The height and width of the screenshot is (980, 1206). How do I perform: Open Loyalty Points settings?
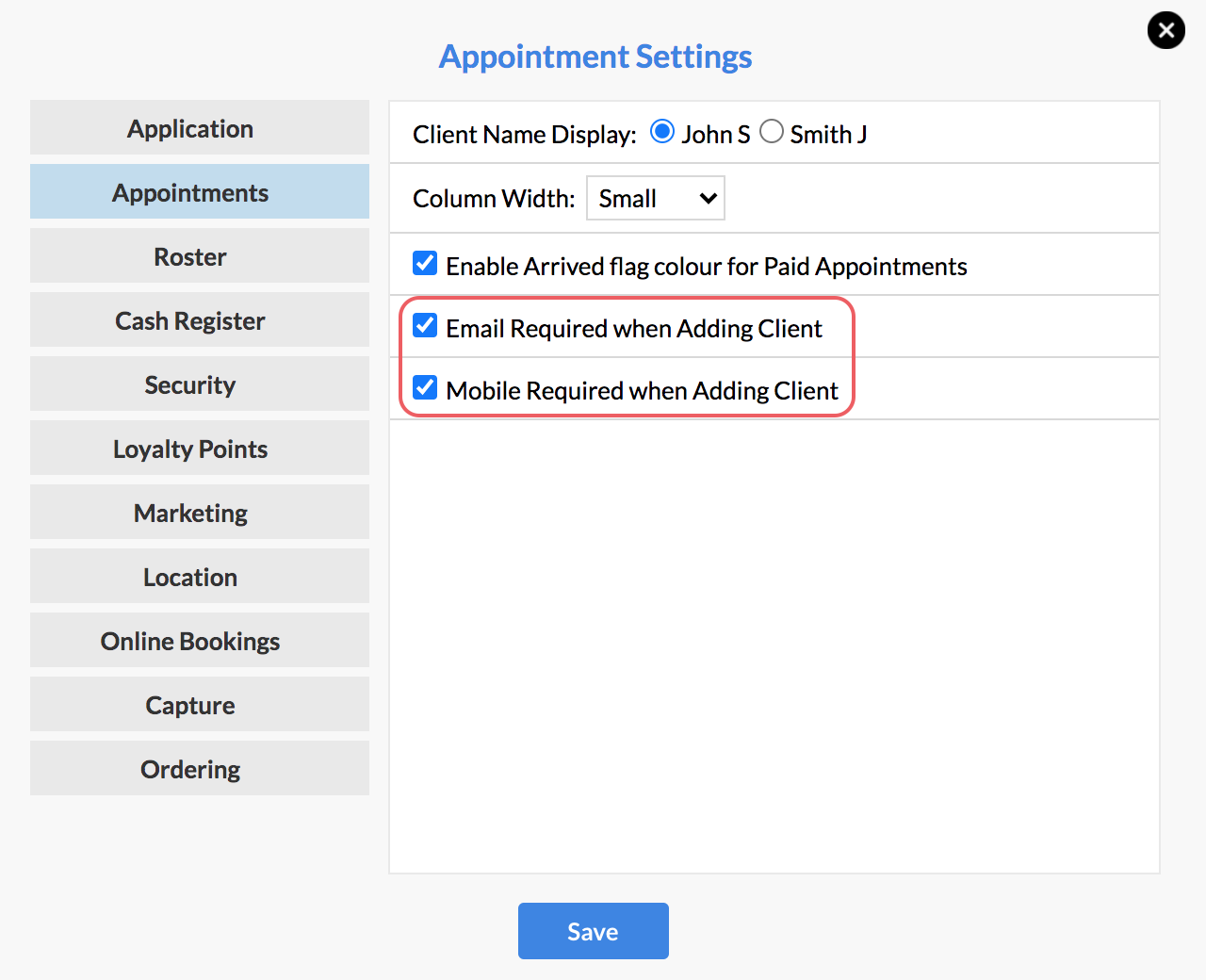(200, 448)
